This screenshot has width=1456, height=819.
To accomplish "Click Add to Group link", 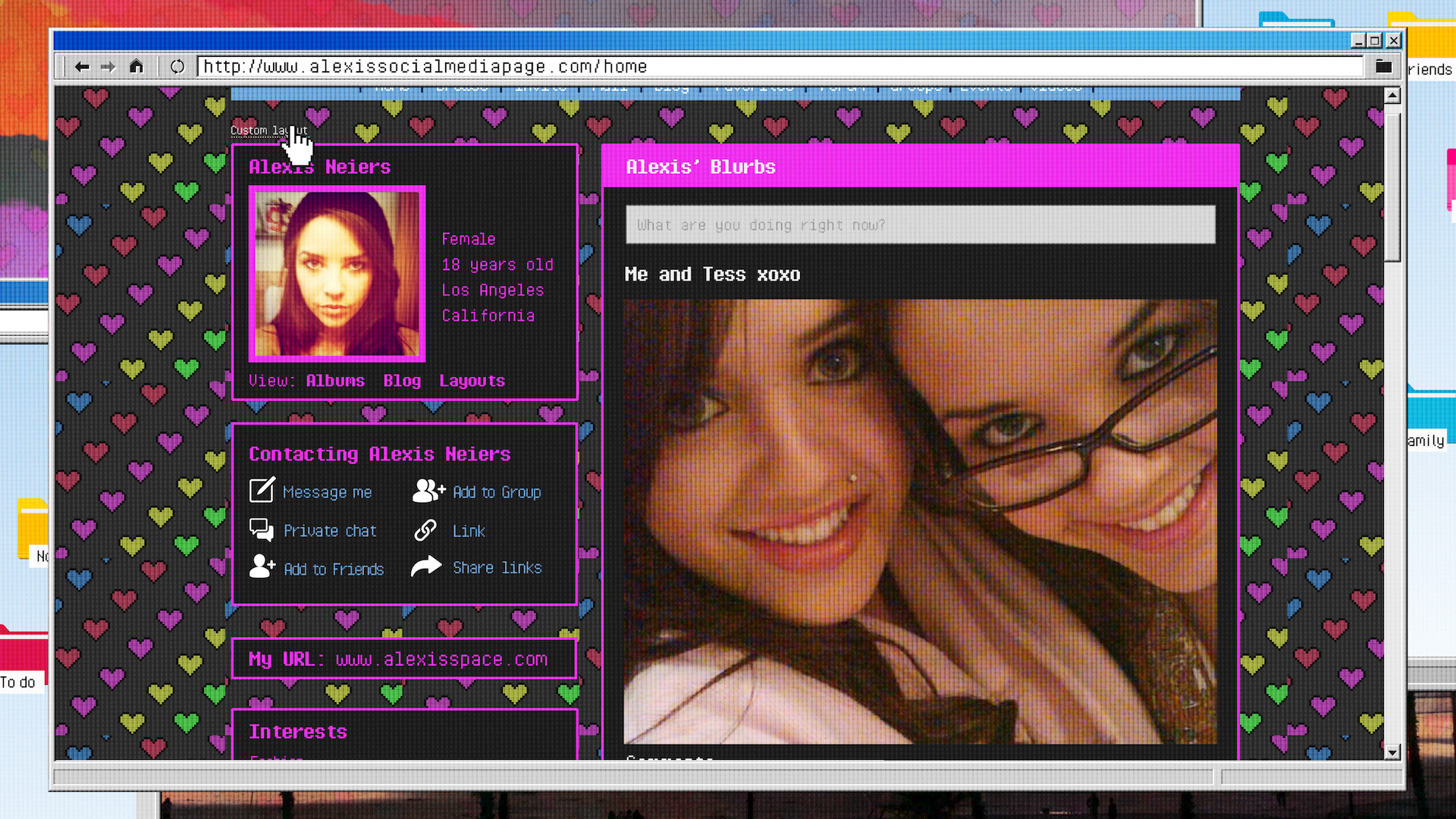I will coord(497,492).
